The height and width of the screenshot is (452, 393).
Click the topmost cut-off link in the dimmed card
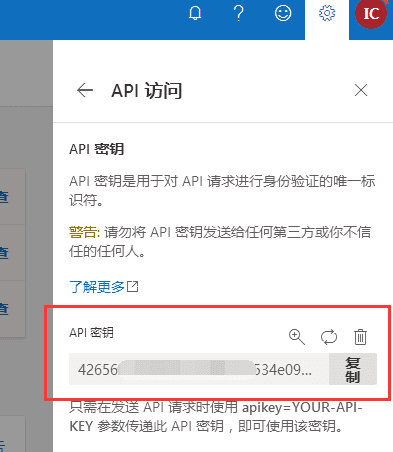pos(4,197)
